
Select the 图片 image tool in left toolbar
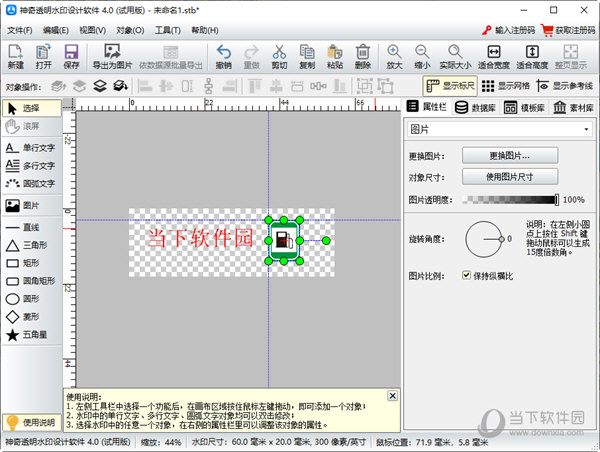coord(31,206)
